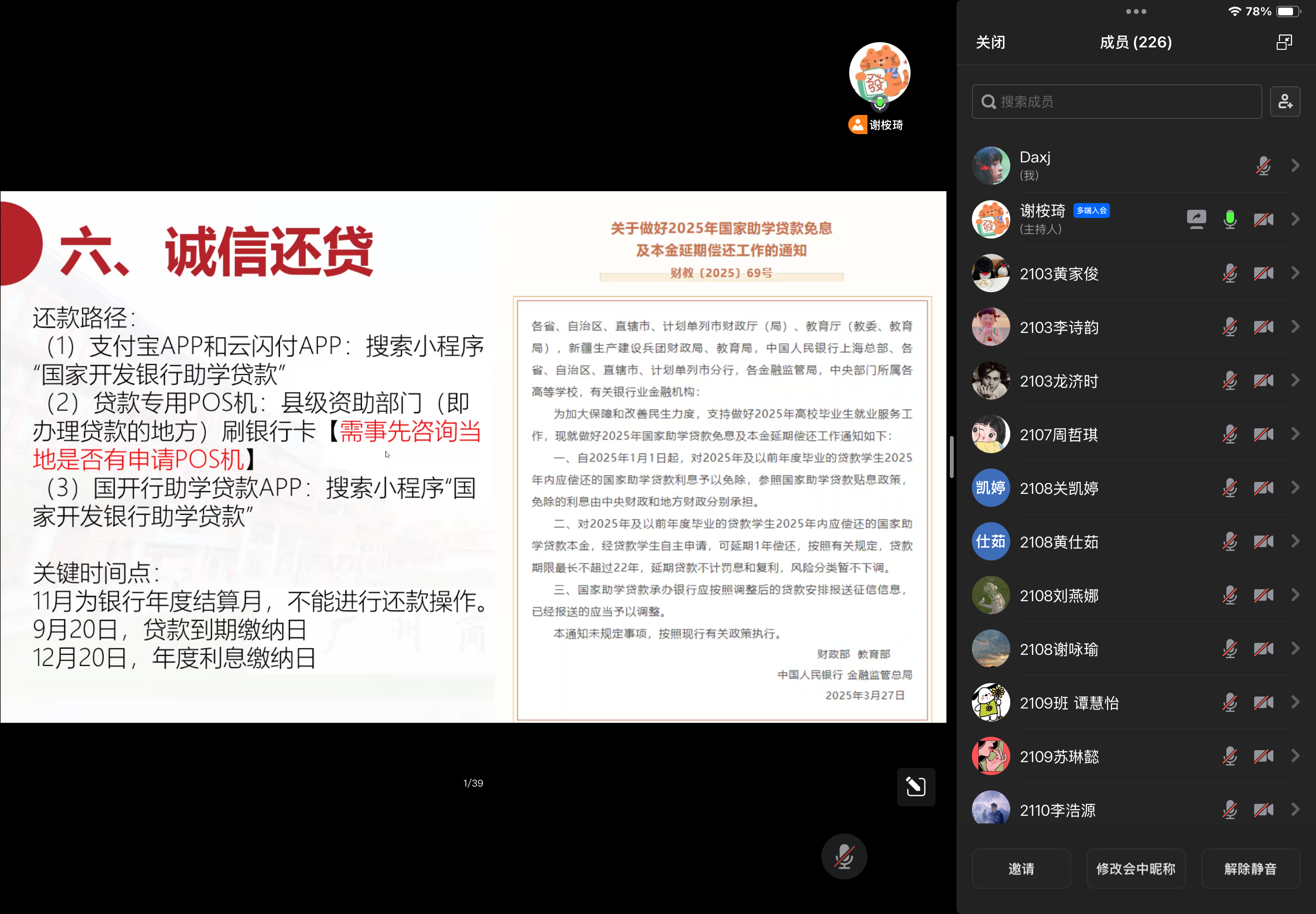
Task: Tap the screen-sharing icon next to 谢桉琦
Action: coord(1197,219)
